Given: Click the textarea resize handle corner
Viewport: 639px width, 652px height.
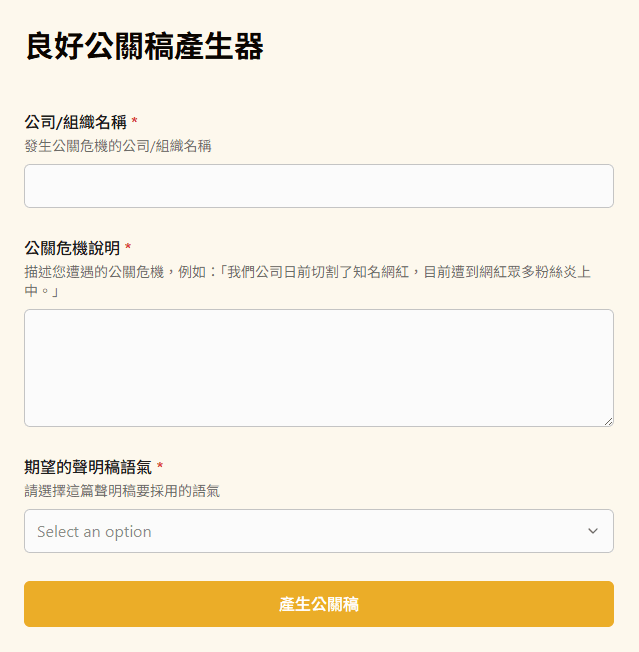Looking at the screenshot, I should (x=608, y=421).
